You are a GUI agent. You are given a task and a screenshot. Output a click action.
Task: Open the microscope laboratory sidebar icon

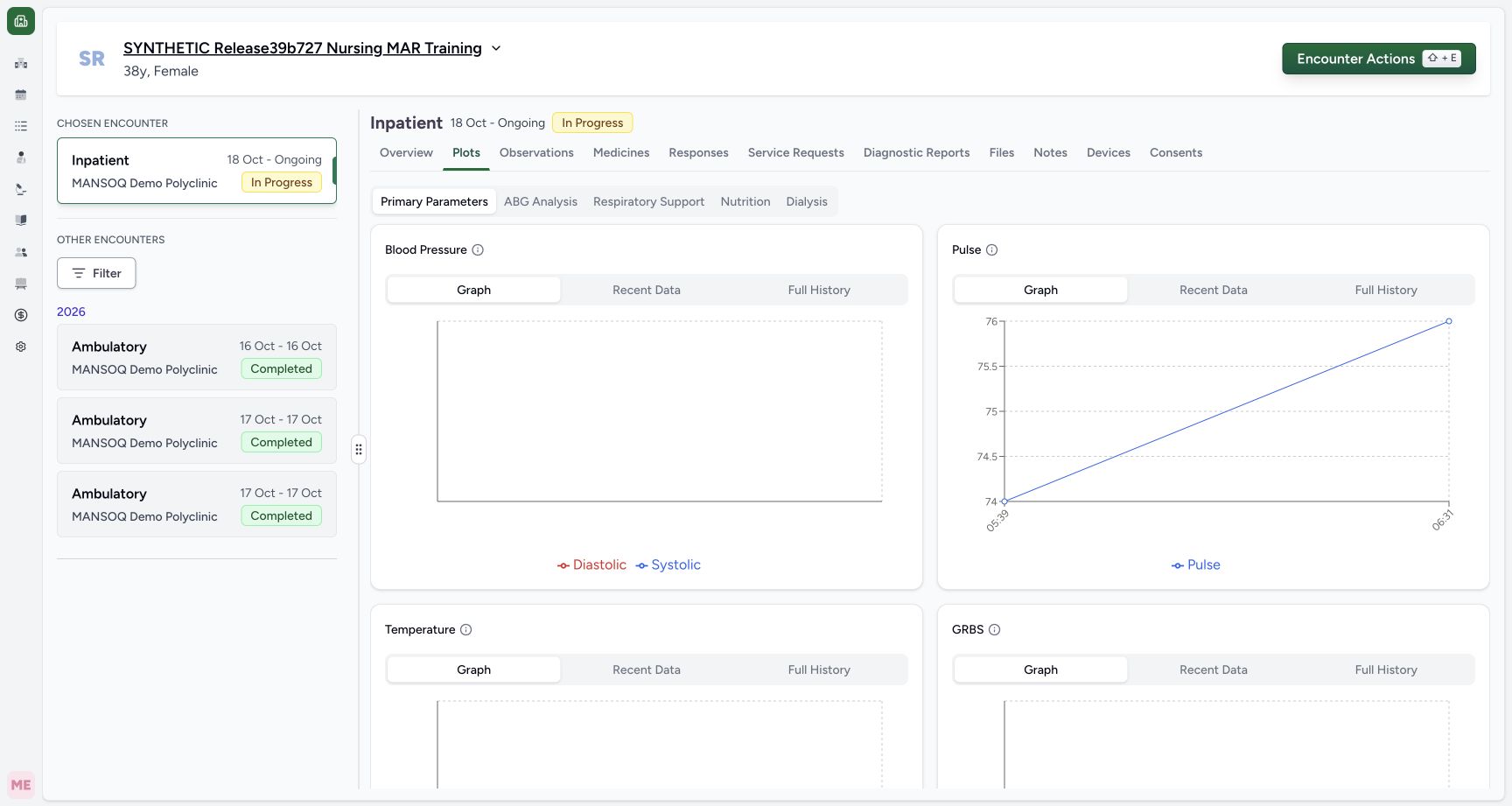click(x=21, y=189)
